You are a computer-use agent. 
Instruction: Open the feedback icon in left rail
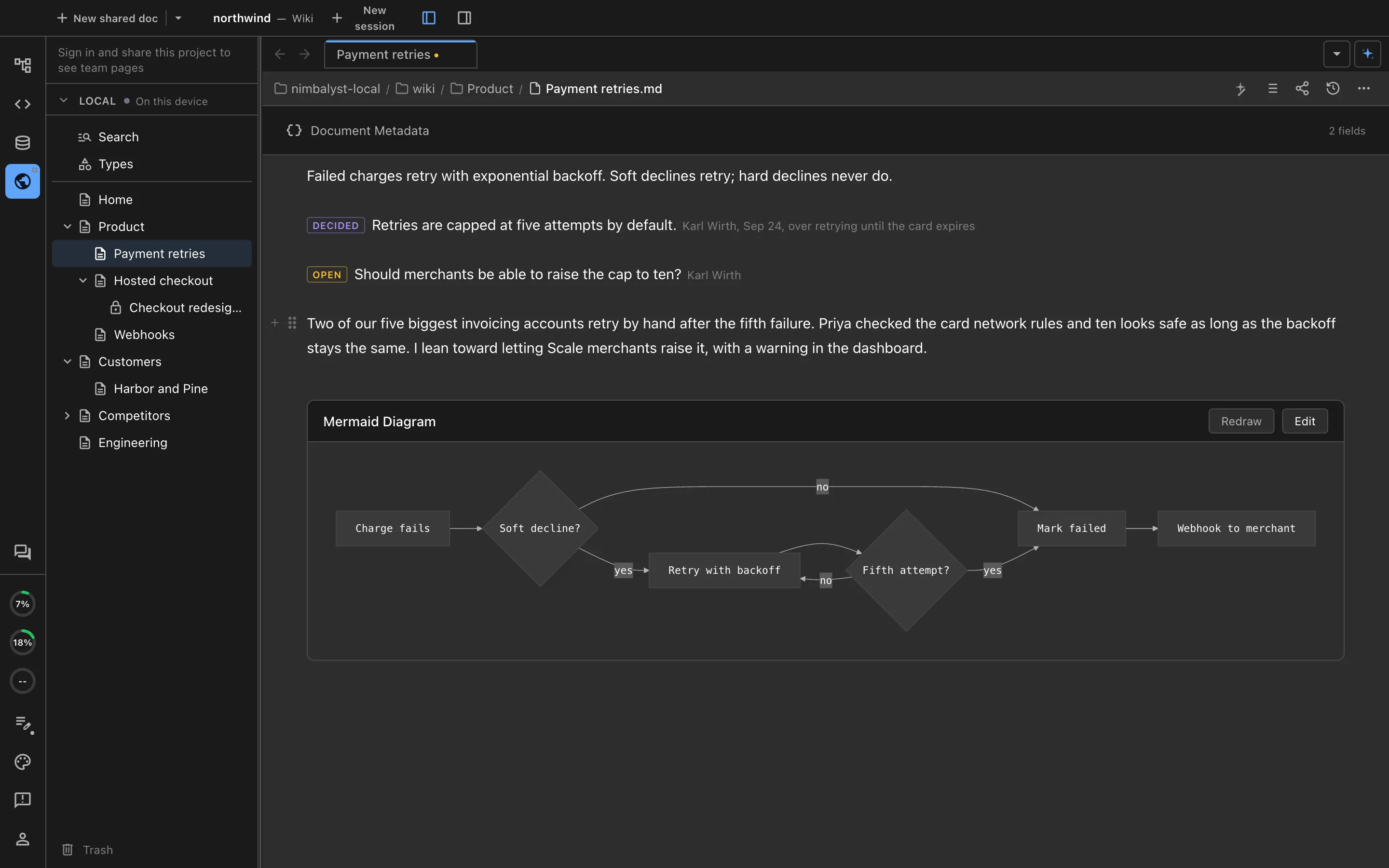22,800
